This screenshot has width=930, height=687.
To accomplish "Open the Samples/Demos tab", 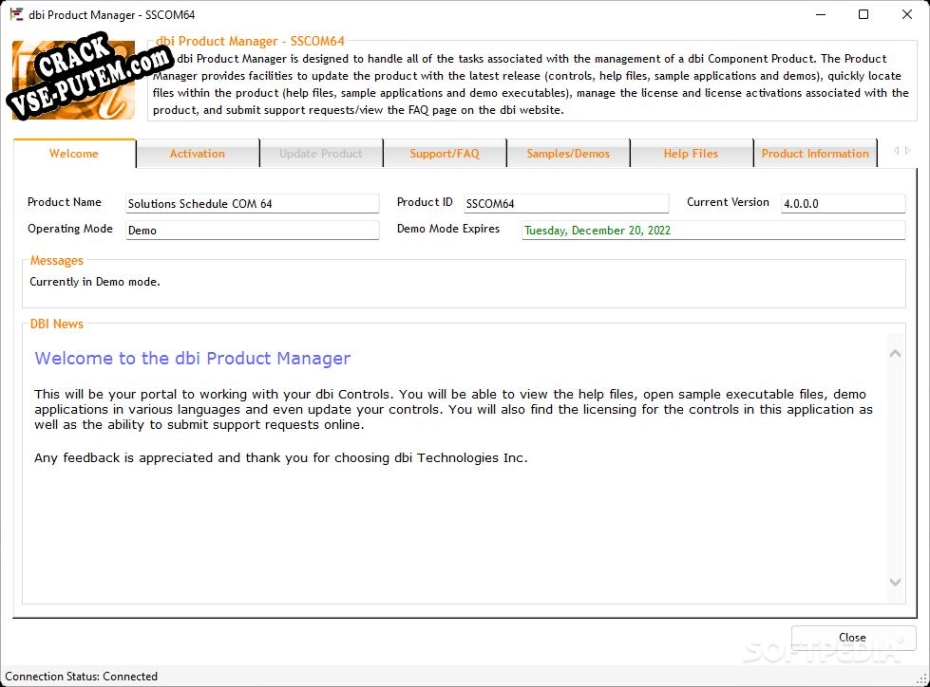I will [568, 154].
